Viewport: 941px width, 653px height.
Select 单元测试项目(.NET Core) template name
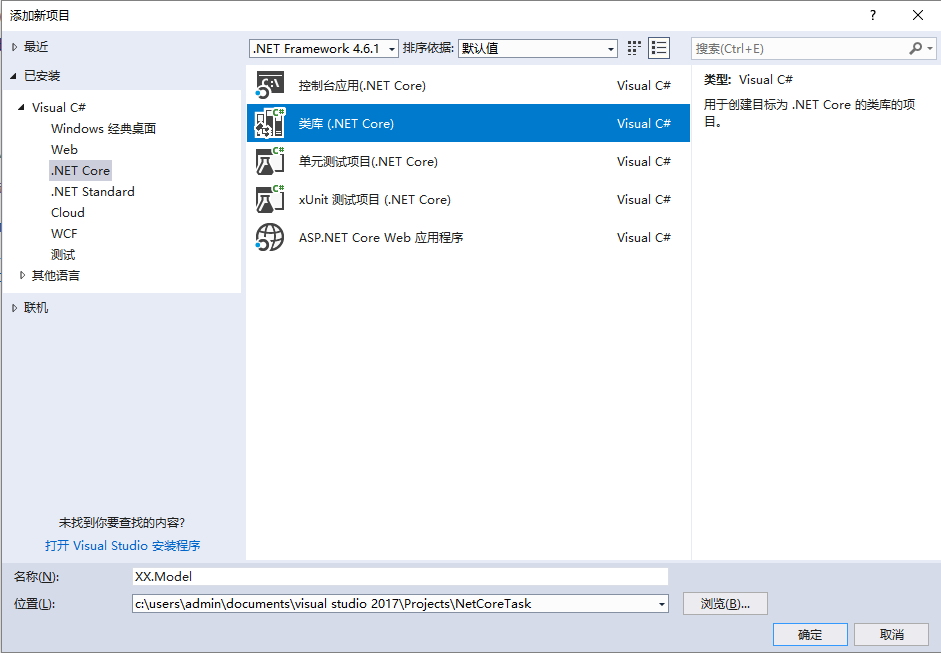click(x=368, y=161)
